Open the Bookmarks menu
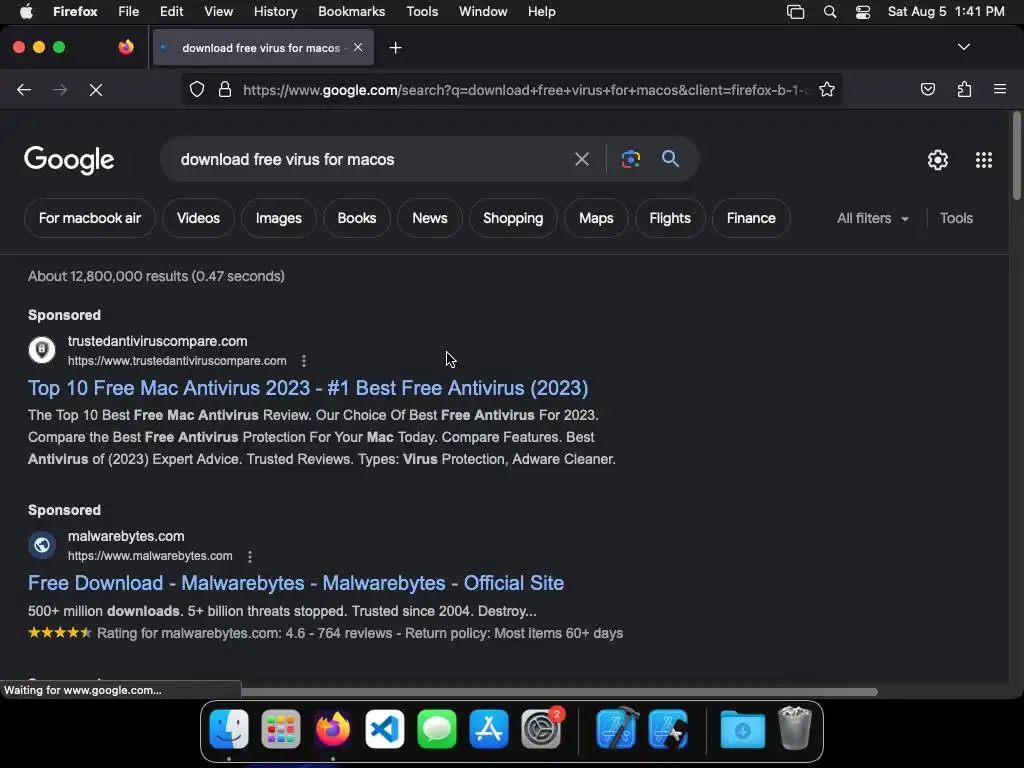The image size is (1024, 768). tap(351, 12)
